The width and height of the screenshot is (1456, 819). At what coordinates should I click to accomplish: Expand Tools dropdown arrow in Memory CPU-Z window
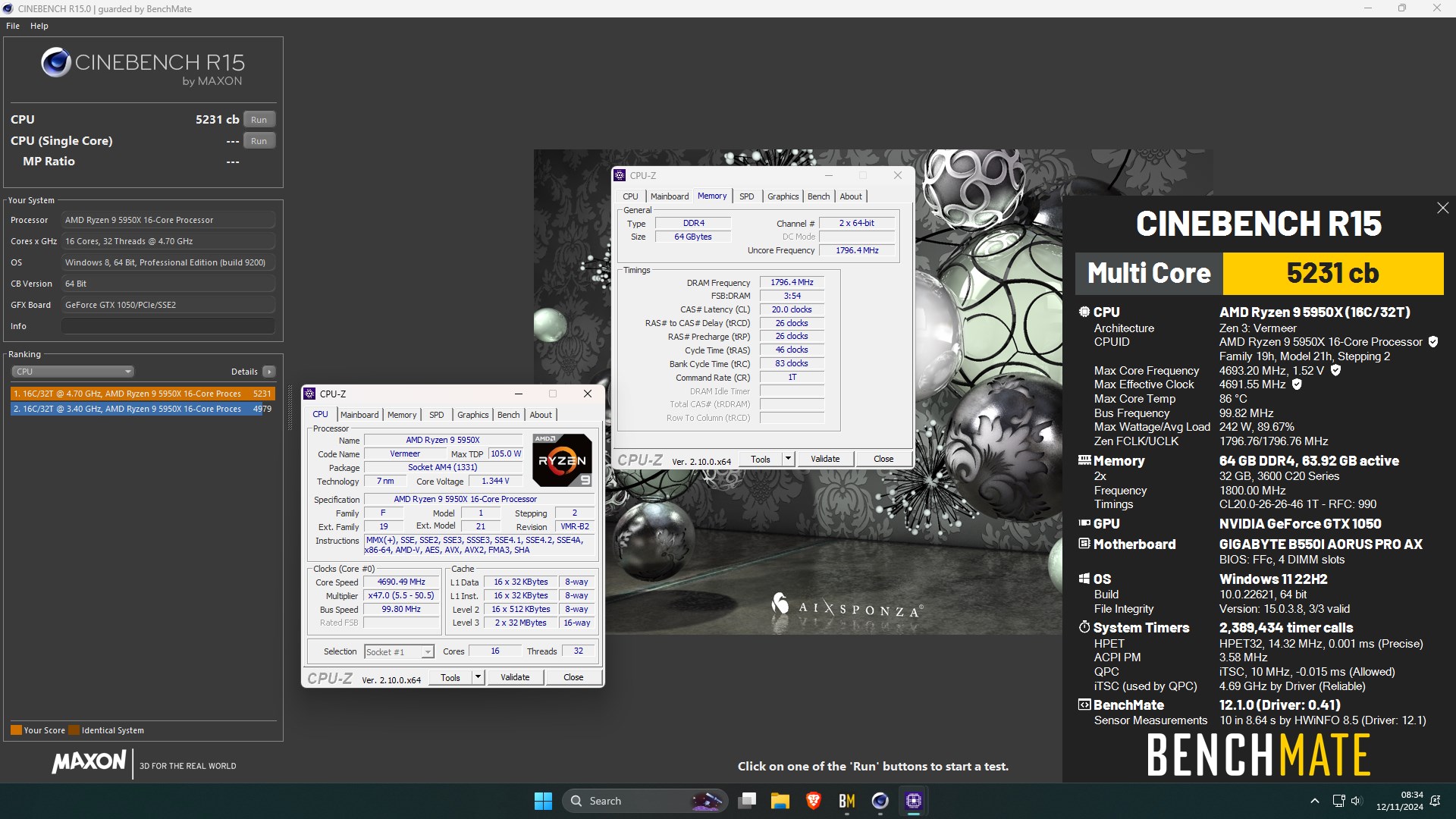point(788,460)
